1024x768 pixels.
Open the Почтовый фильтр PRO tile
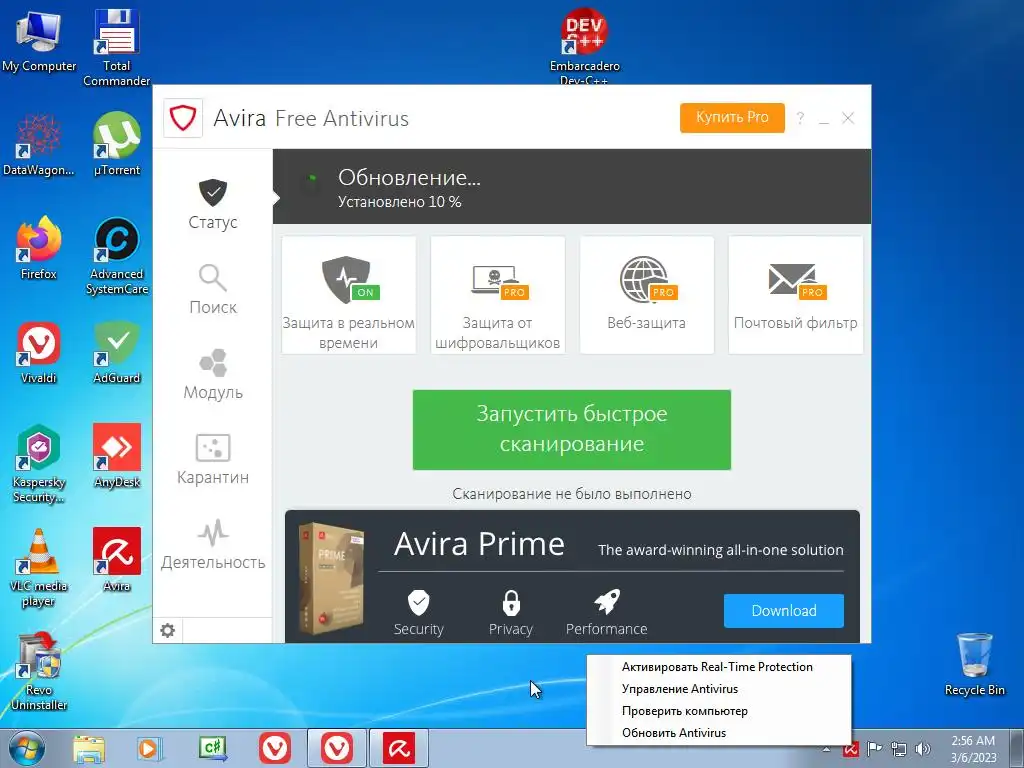pyautogui.click(x=795, y=295)
